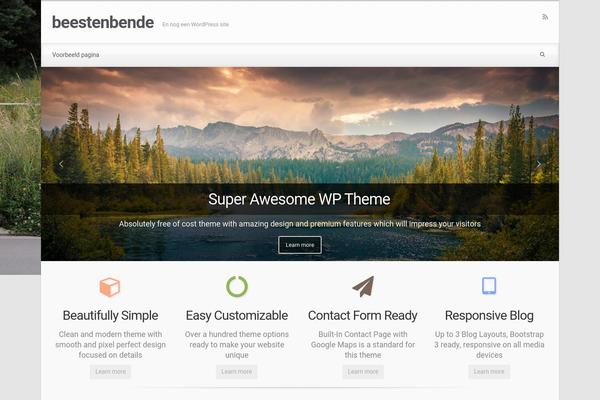600x400 pixels.
Task: Click the green circle refresh icon
Action: pyautogui.click(x=237, y=286)
